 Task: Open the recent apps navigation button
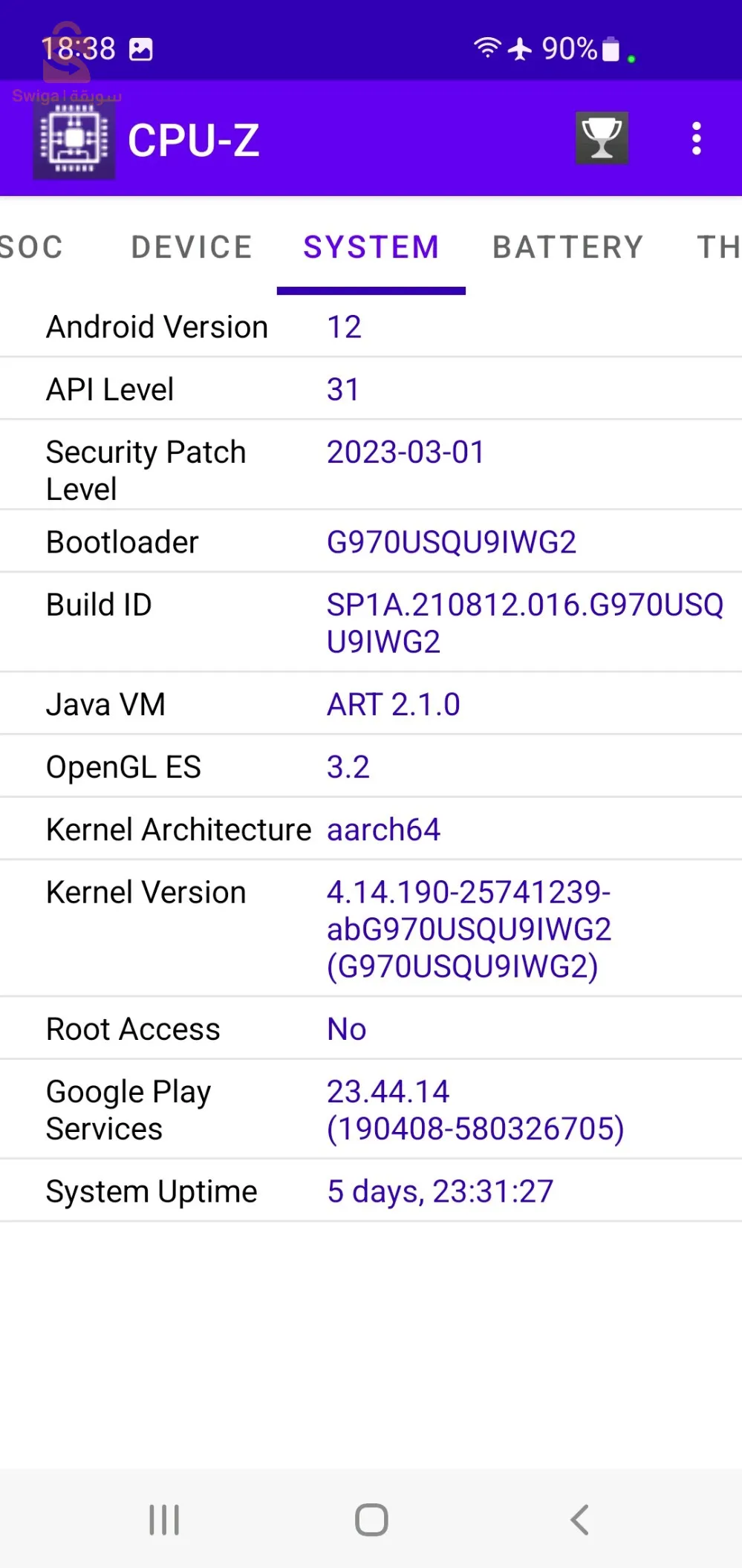[x=164, y=1519]
